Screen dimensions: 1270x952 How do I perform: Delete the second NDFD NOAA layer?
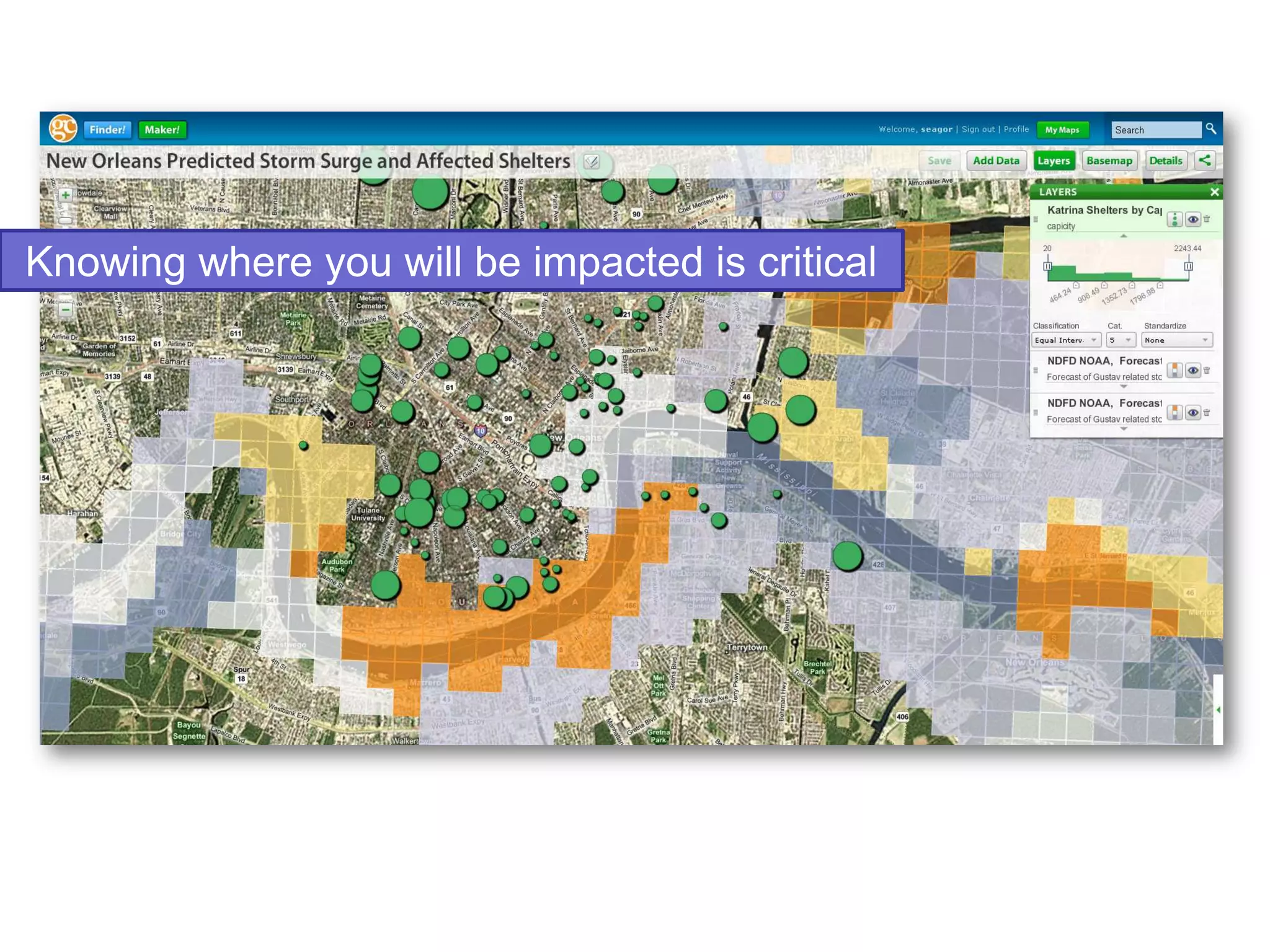(x=1207, y=412)
